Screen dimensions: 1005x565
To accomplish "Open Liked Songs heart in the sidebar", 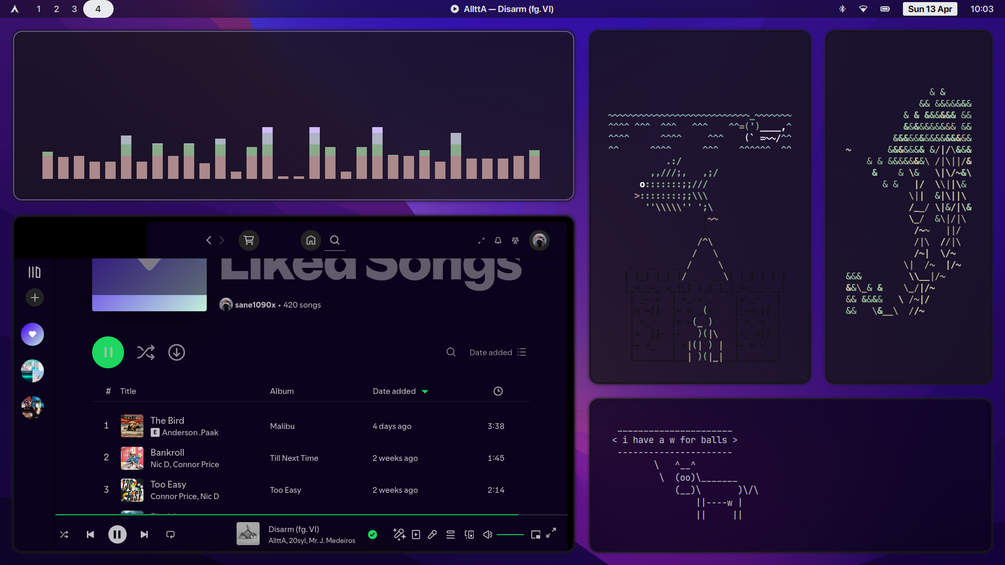I will tap(32, 334).
